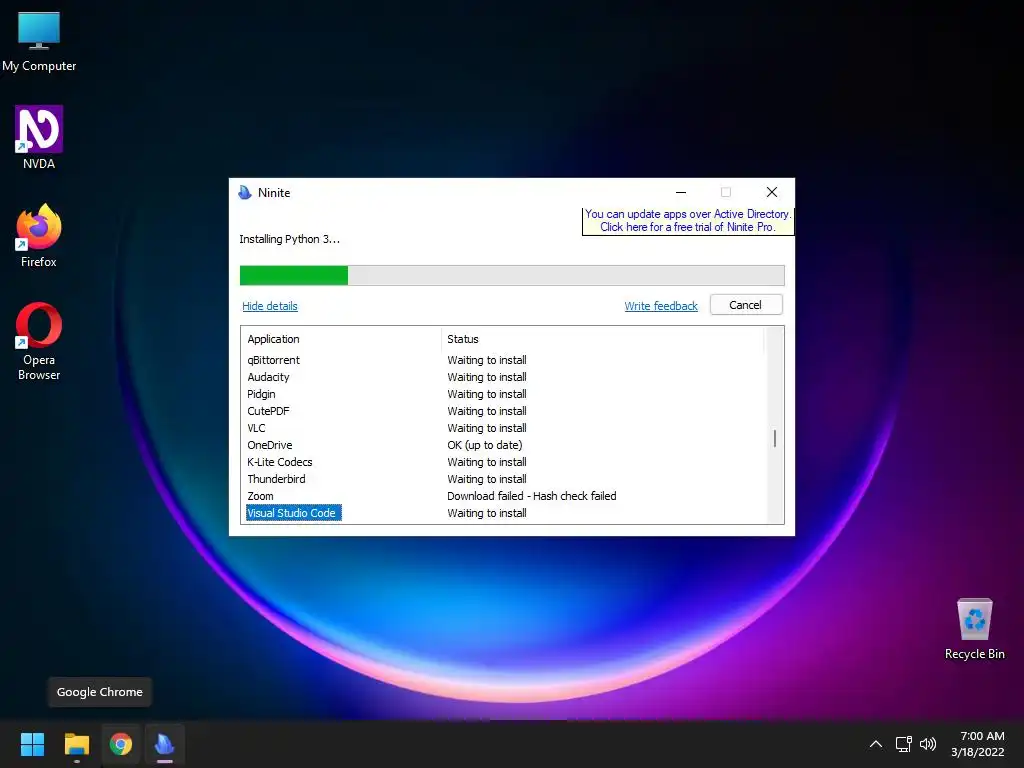Viewport: 1024px width, 768px height.
Task: Select the NVDA desktop shortcut
Action: tap(39, 138)
